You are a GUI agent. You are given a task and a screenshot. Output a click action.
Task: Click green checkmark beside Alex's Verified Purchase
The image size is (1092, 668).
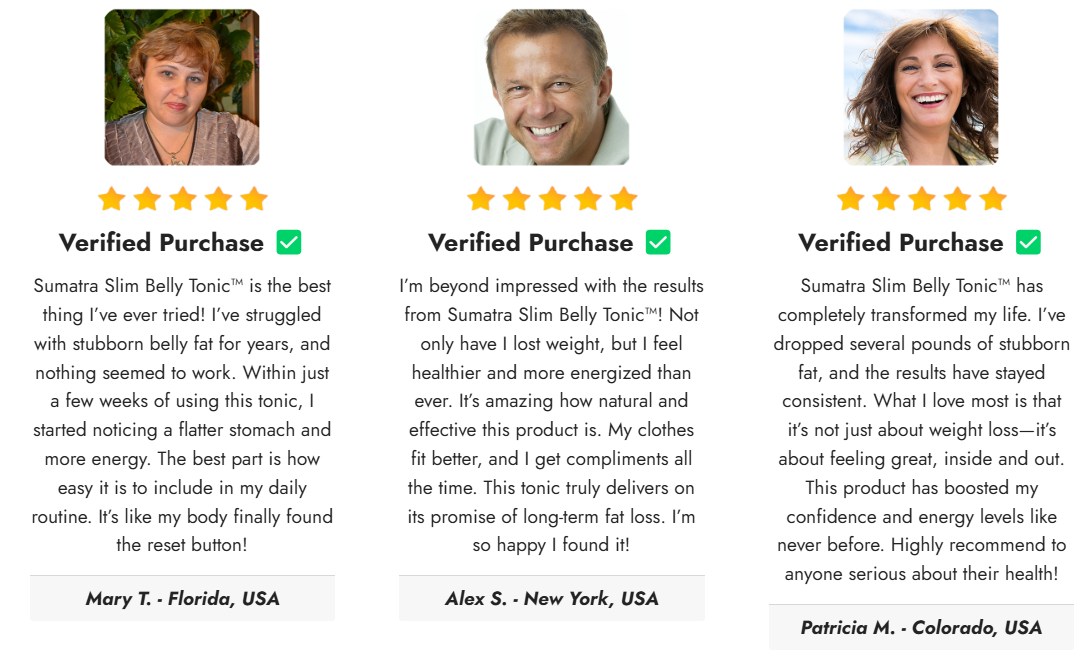pyautogui.click(x=658, y=242)
